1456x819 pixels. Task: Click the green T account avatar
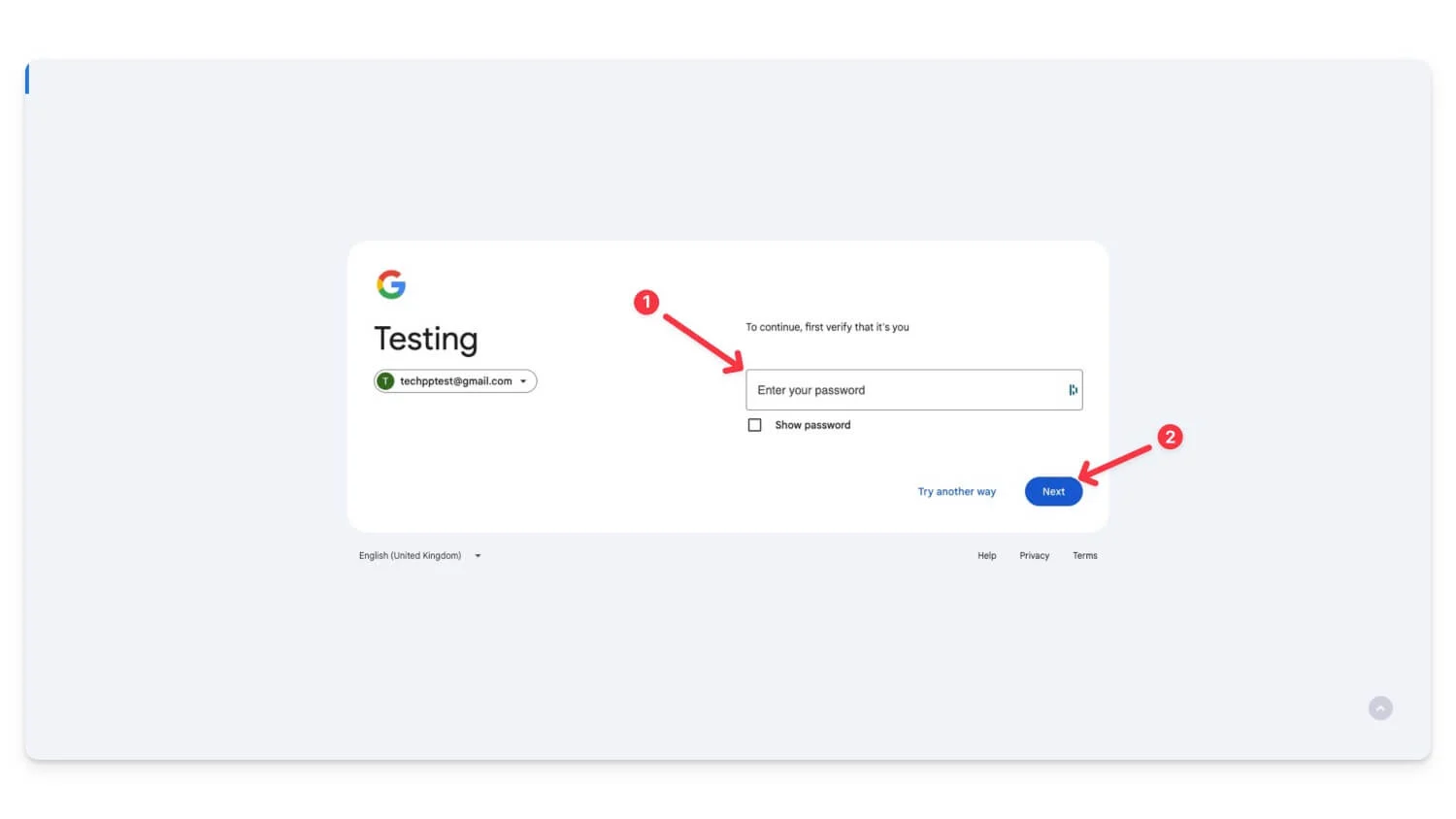point(385,381)
